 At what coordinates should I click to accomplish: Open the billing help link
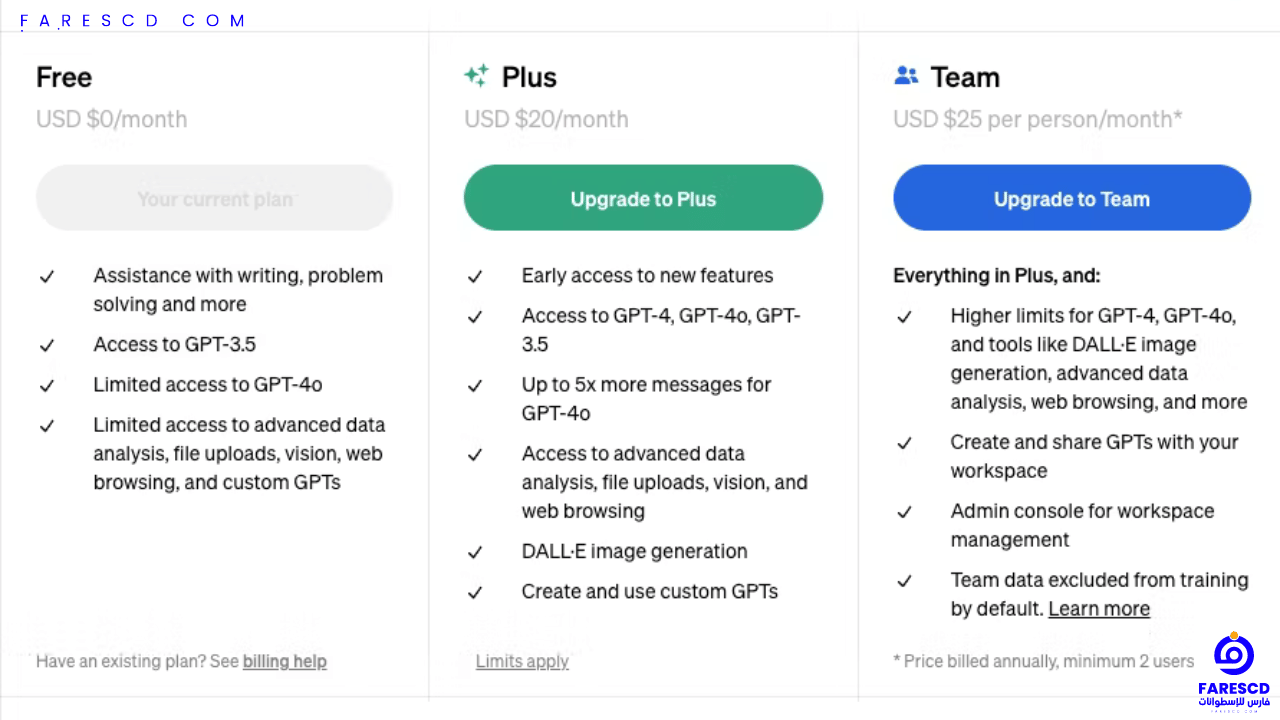[x=285, y=661]
